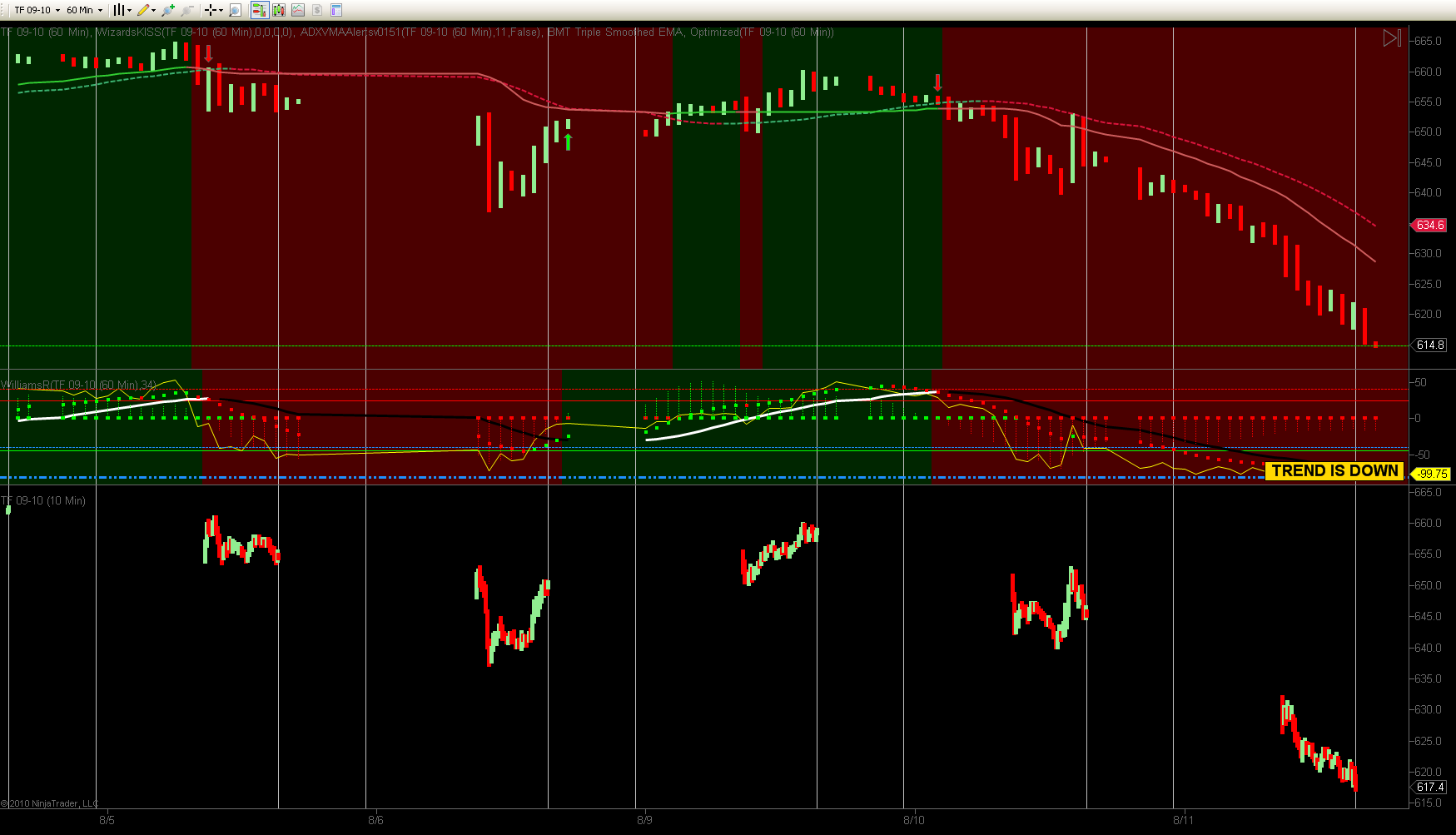Open the pencil drawing tools dropdown
Viewport: 1456px width, 835px height.
tap(147, 10)
